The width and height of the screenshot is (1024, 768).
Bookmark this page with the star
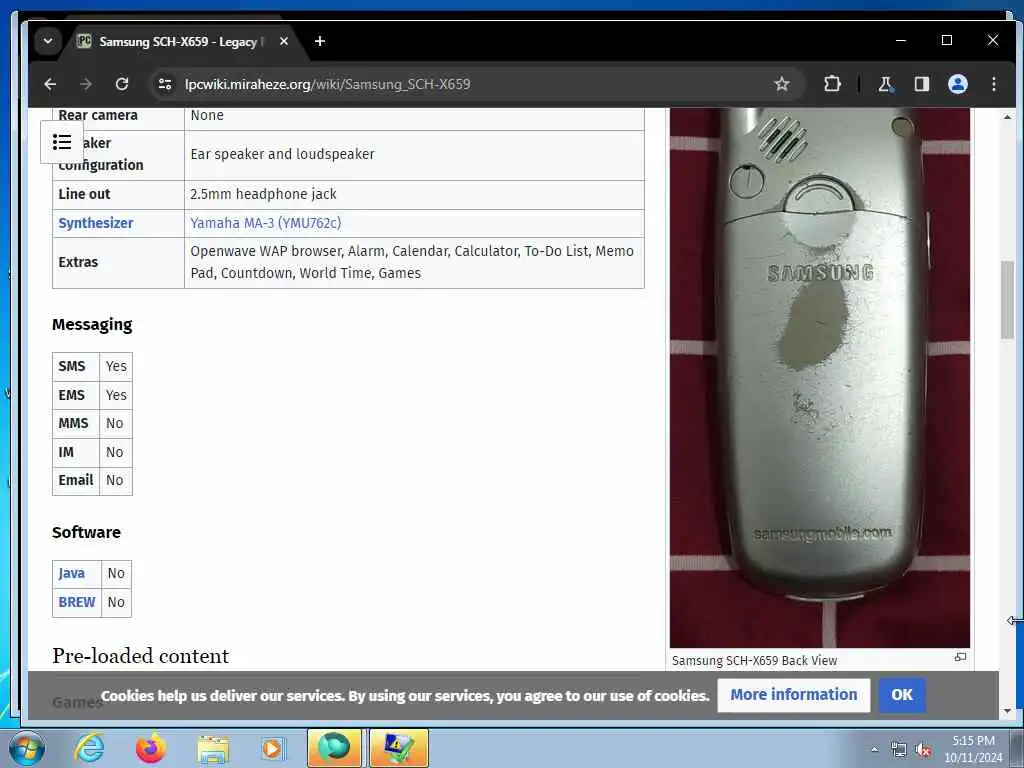click(782, 84)
